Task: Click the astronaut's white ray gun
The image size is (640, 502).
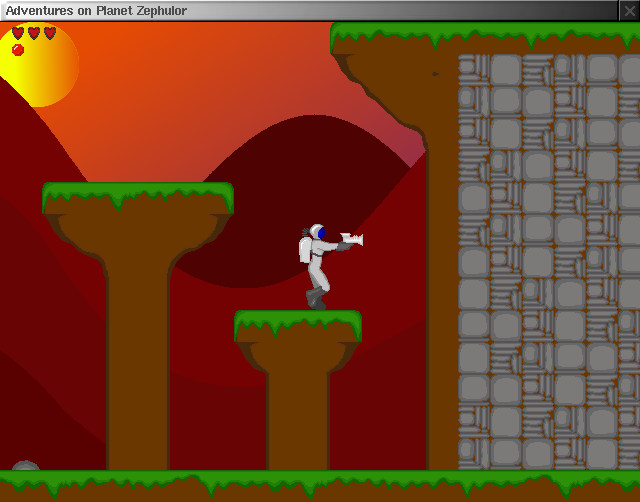Action: pyautogui.click(x=352, y=240)
